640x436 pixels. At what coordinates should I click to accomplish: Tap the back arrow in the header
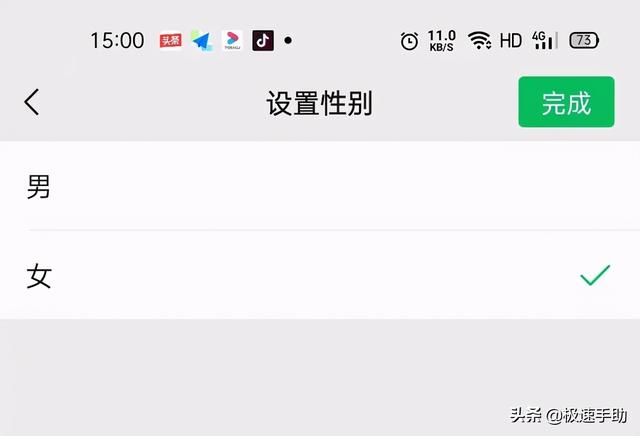click(x=32, y=102)
